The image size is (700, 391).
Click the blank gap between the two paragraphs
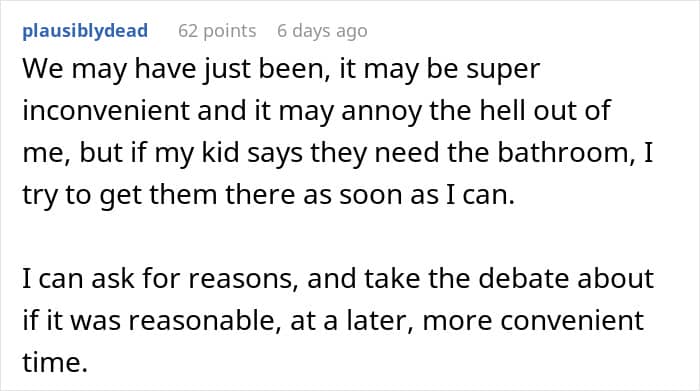click(338, 237)
